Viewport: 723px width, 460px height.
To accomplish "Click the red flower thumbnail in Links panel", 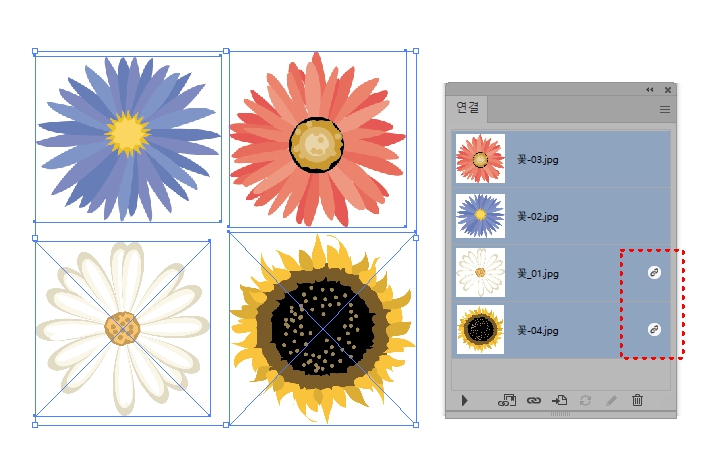I will 480,159.
